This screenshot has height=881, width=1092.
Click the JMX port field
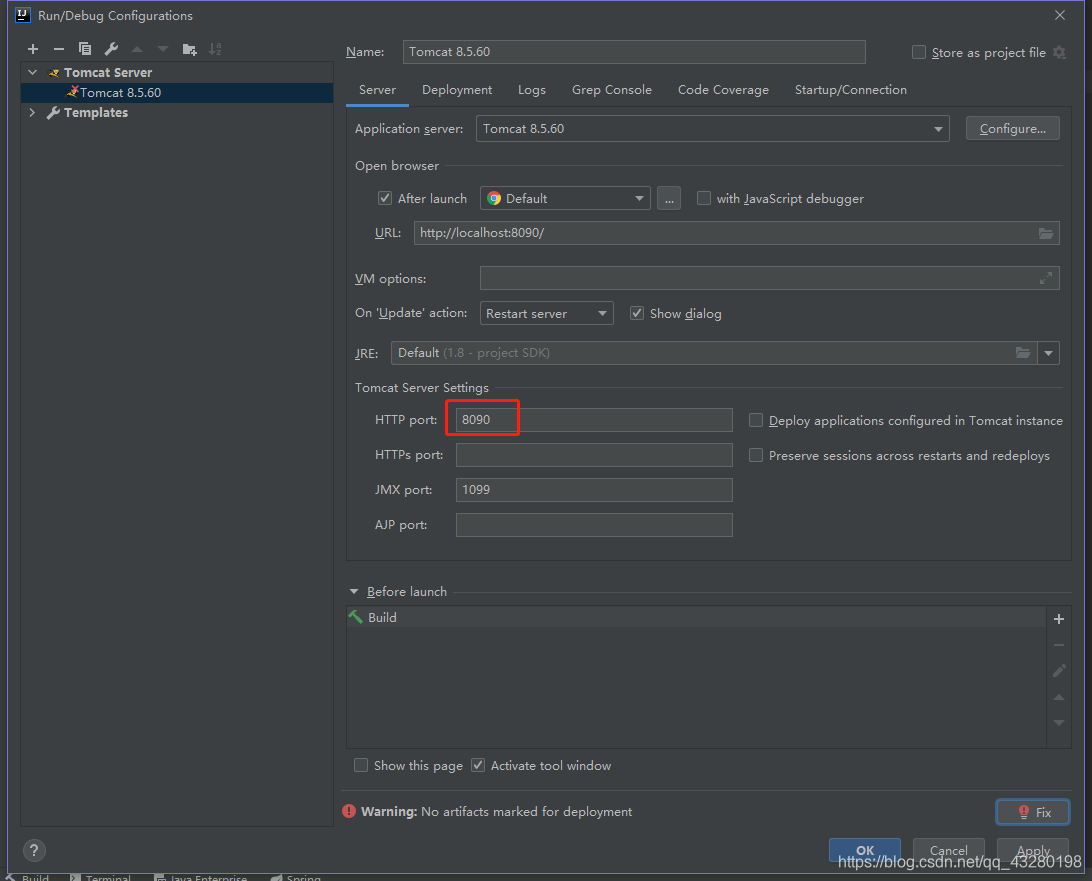(594, 490)
